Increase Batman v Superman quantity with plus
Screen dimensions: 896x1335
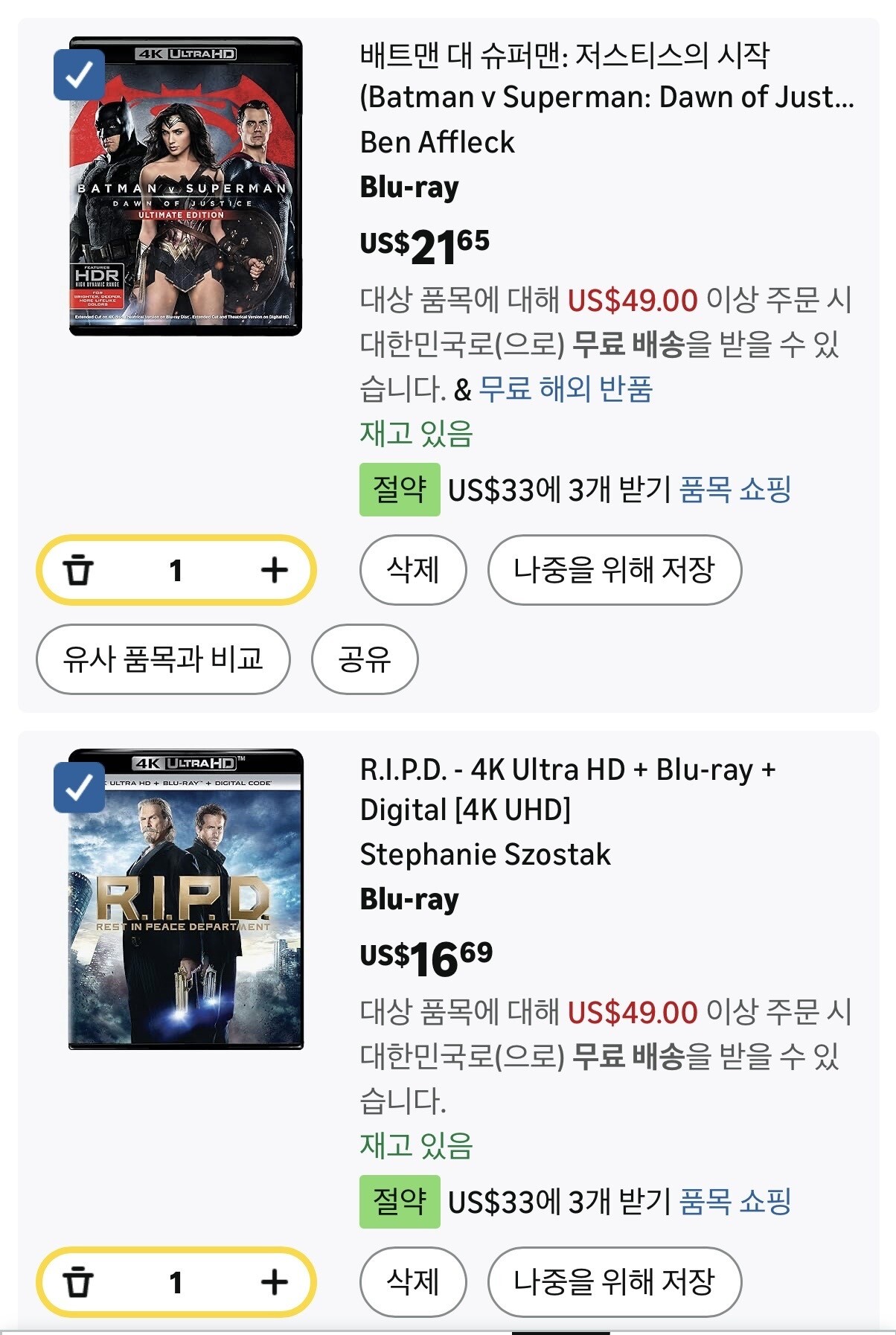[x=275, y=570]
